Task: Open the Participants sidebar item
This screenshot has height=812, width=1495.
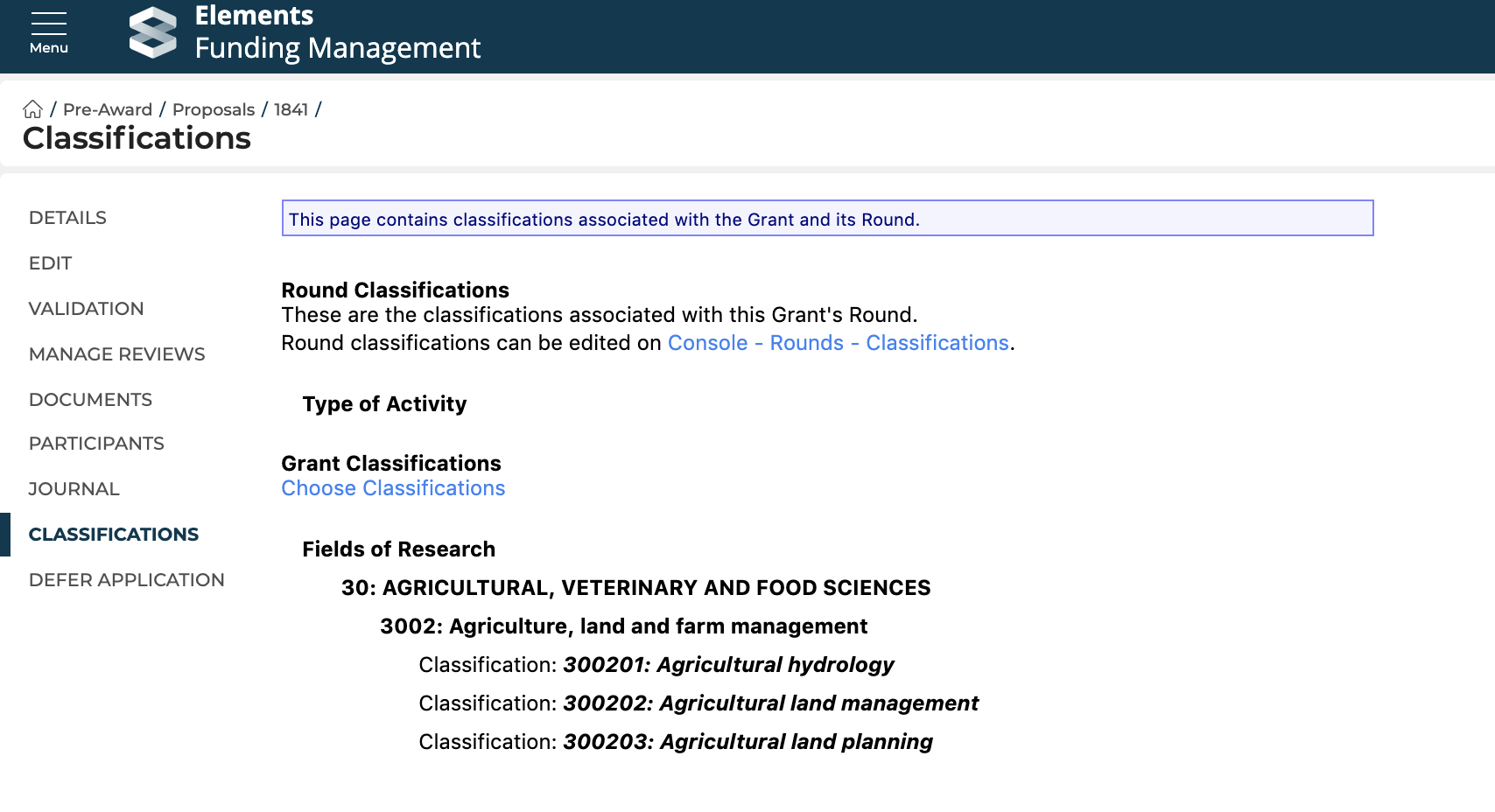Action: tap(96, 444)
